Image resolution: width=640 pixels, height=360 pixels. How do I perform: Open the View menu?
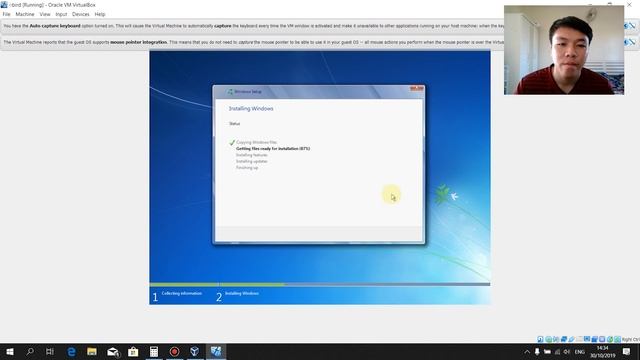pyautogui.click(x=45, y=14)
